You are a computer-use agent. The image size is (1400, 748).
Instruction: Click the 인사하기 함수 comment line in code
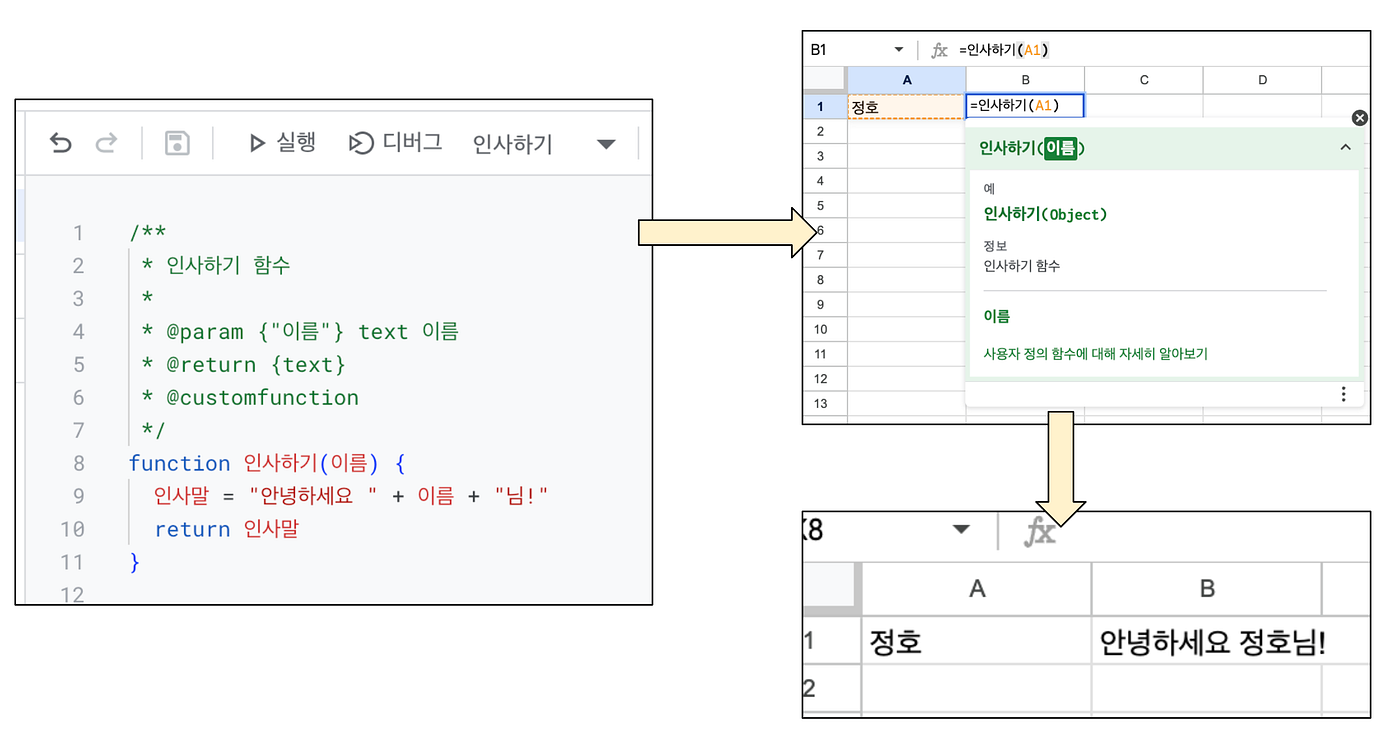point(216,265)
